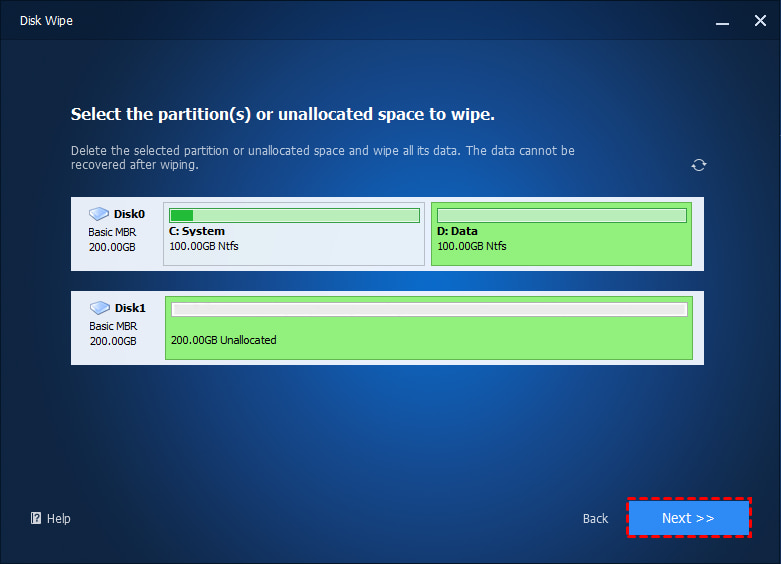Close the Disk Wipe window
781x564 pixels.
click(760, 20)
